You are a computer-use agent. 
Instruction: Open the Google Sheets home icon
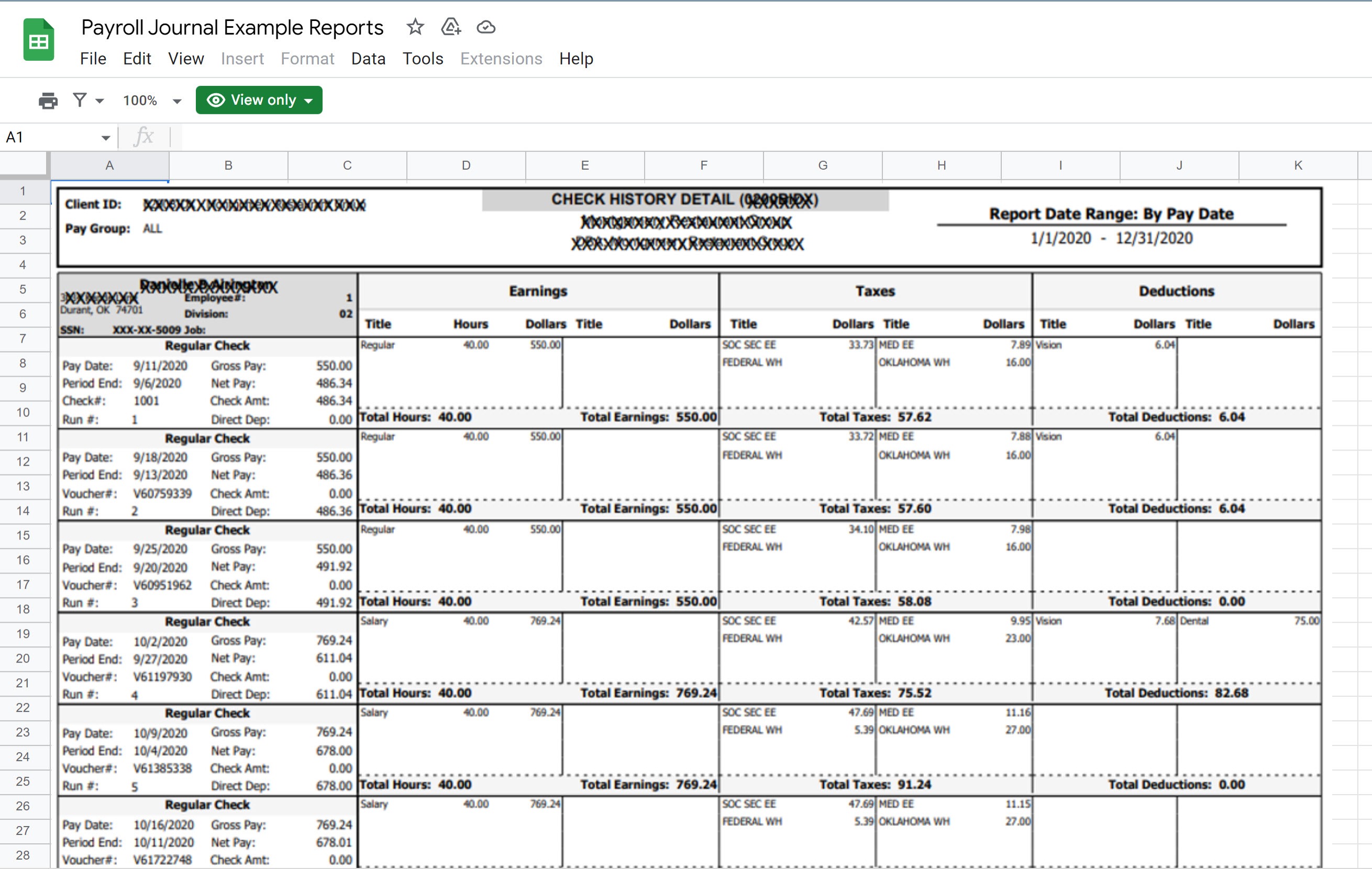(39, 40)
